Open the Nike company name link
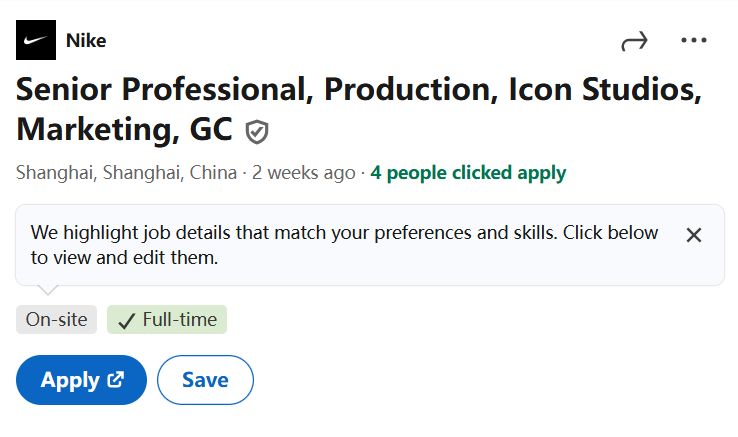The height and width of the screenshot is (437, 738). tap(86, 40)
